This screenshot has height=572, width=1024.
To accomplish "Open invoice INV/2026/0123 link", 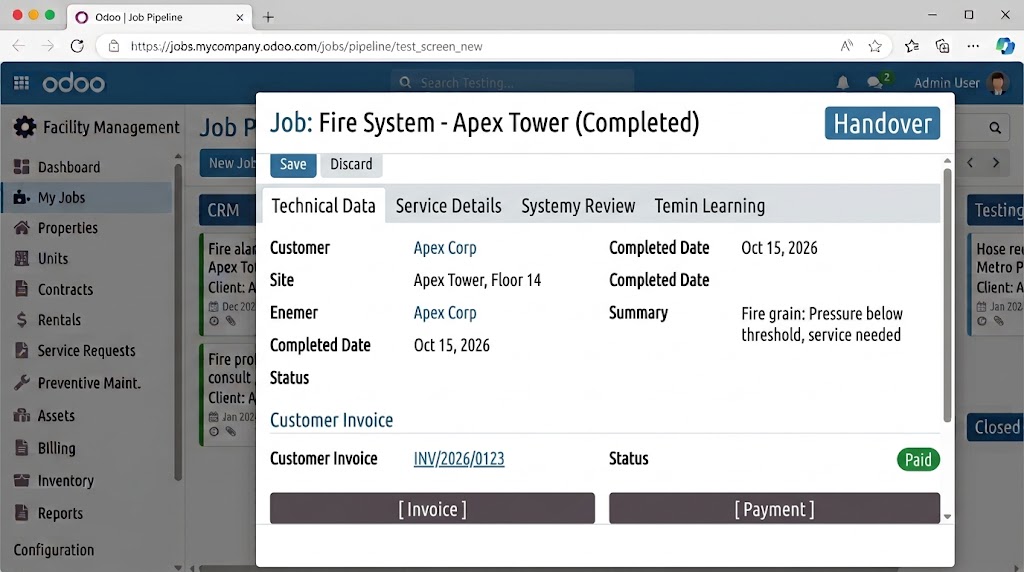I will click(x=459, y=458).
